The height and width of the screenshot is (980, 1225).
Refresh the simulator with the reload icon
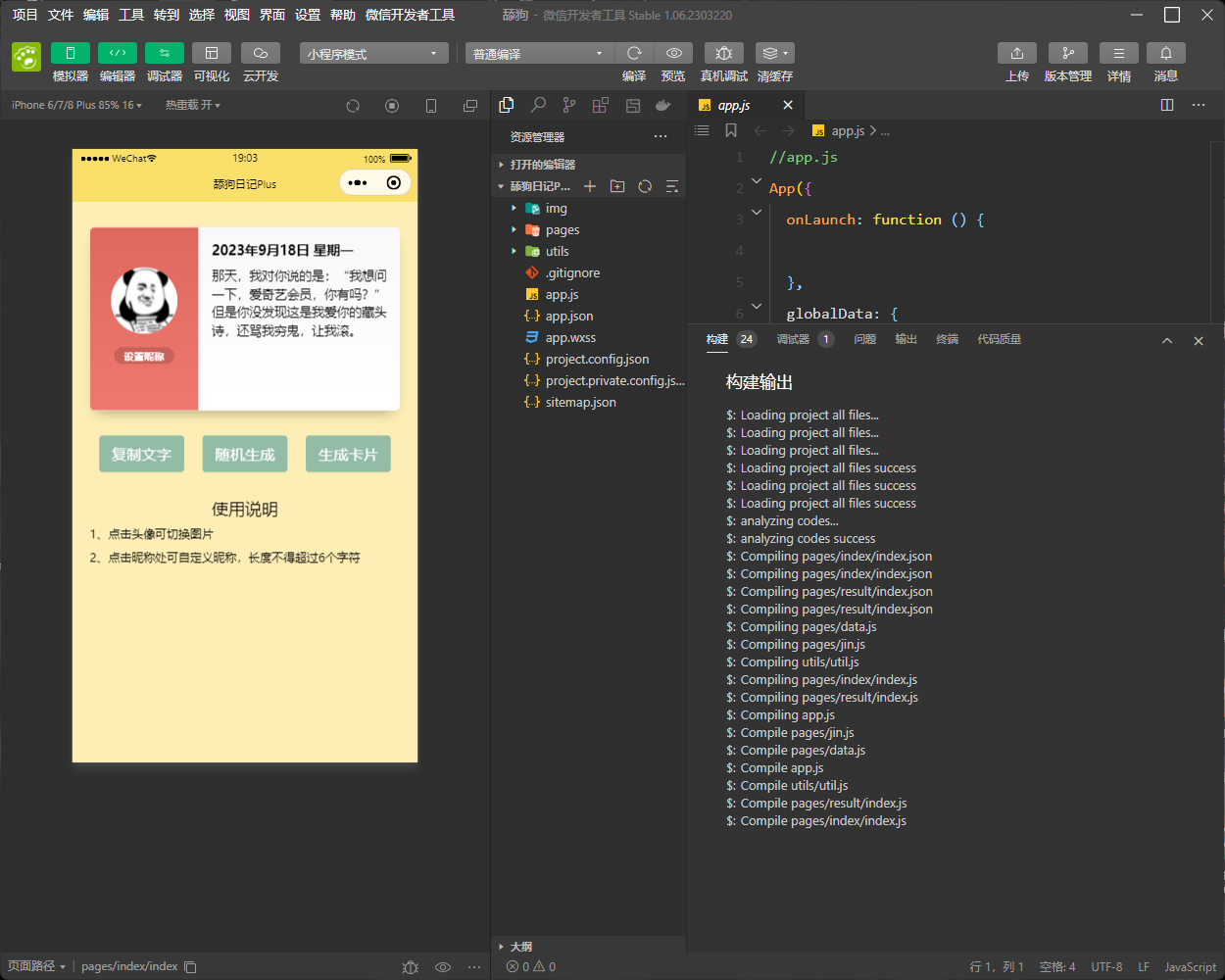point(353,106)
